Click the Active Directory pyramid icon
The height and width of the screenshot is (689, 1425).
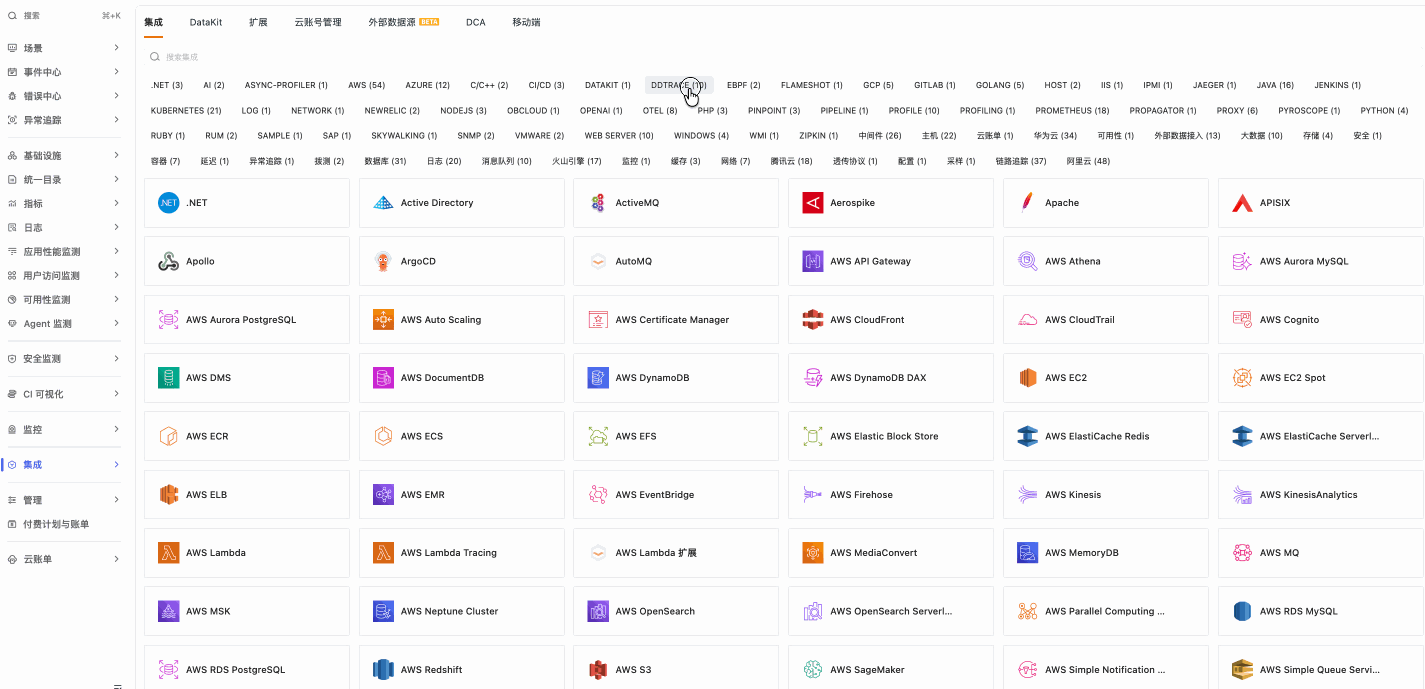[383, 203]
